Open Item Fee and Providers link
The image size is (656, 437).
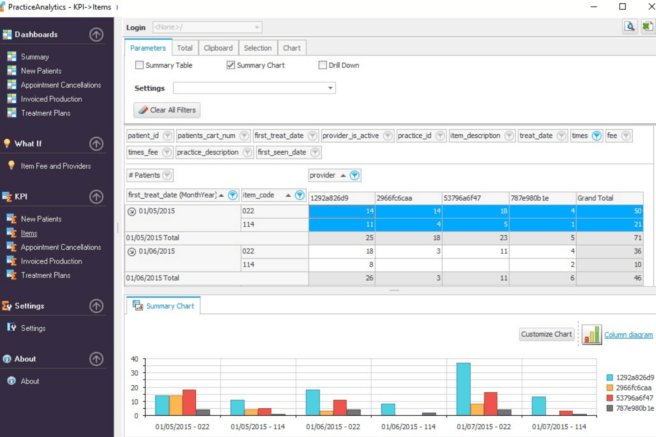56,166
